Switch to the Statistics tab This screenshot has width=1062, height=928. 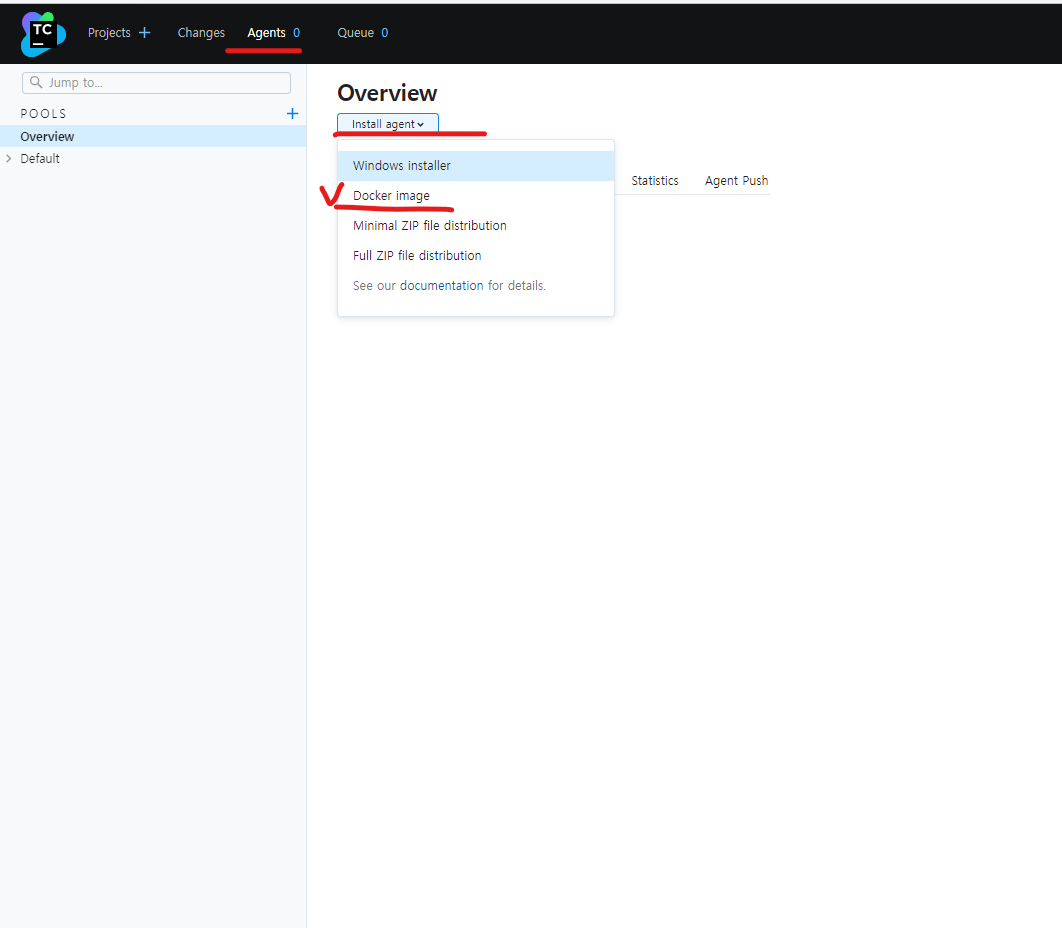[x=655, y=181]
